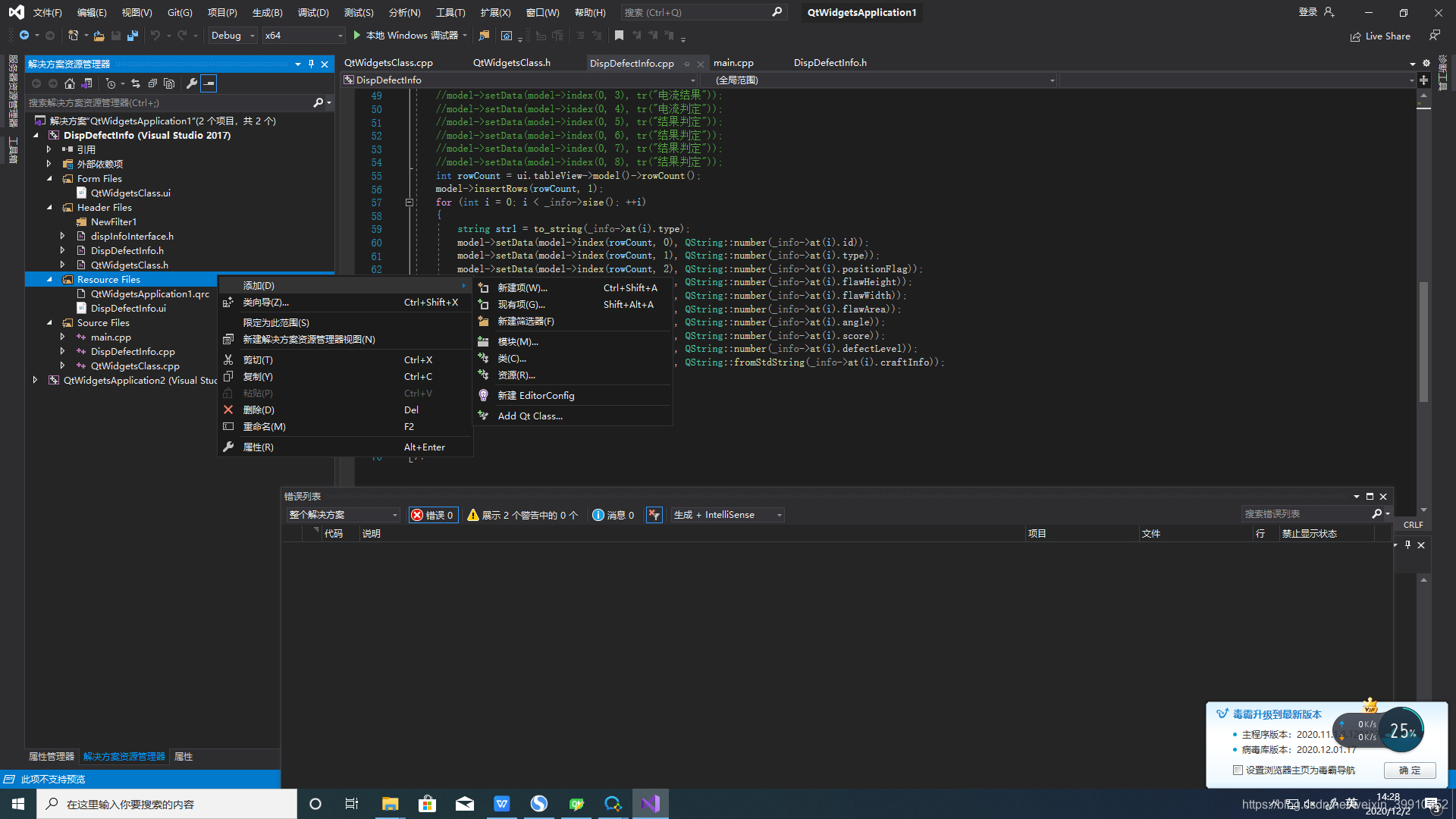Open the Debug configuration dropdown
Screen dimensions: 1456x819
pos(233,36)
